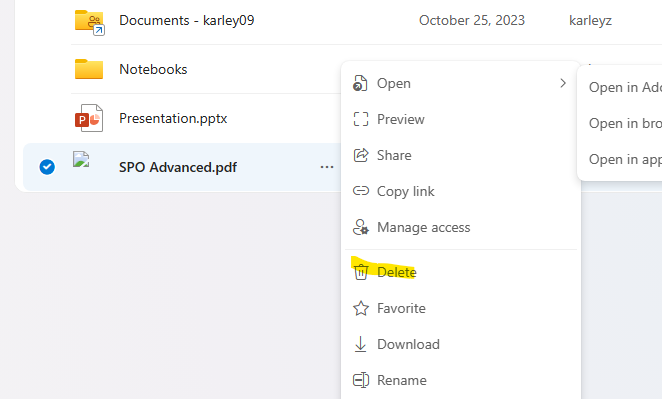This screenshot has height=399, width=662.
Task: Click the Favorite star icon
Action: pos(361,308)
